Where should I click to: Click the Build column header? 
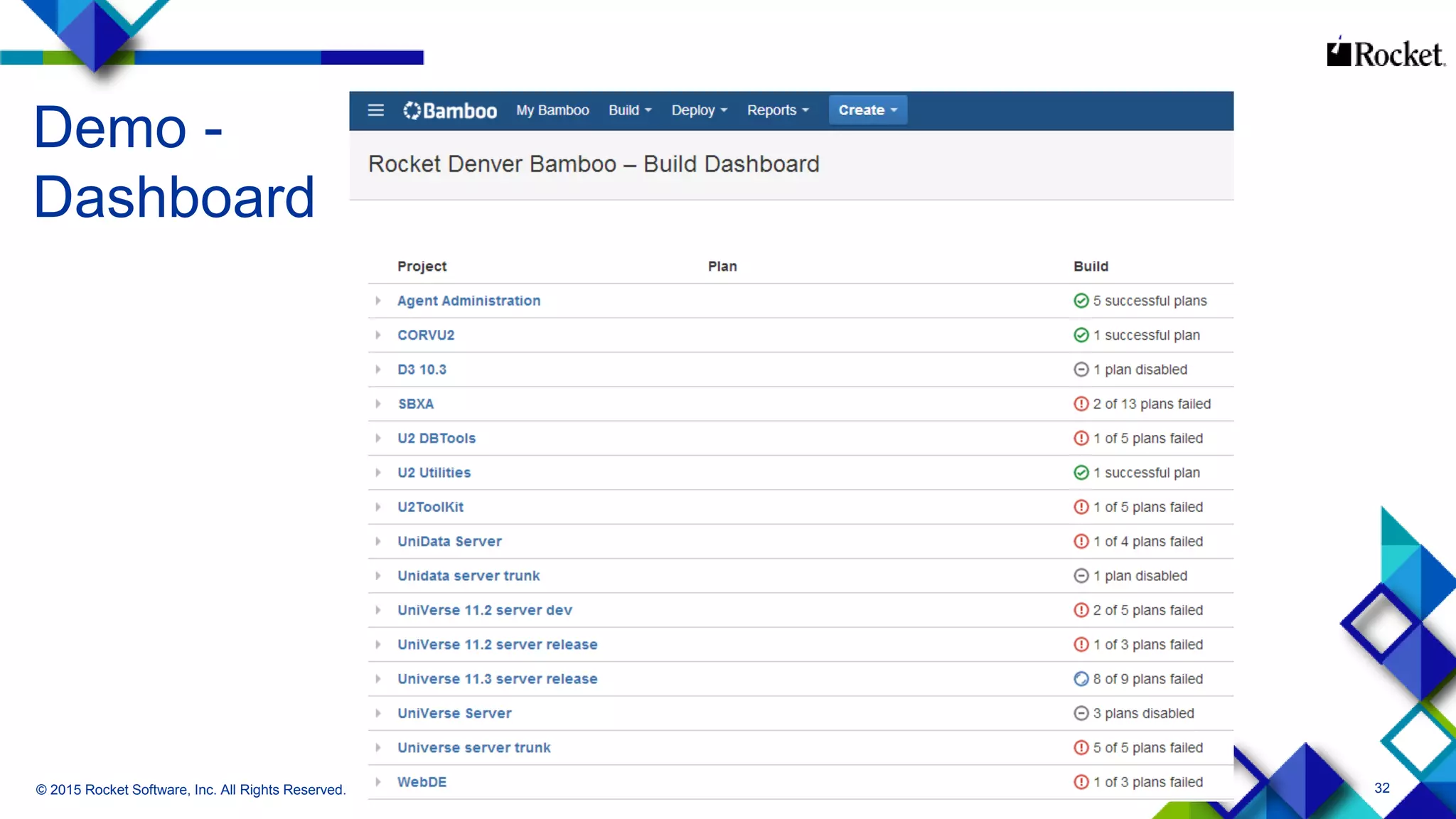tap(1091, 266)
